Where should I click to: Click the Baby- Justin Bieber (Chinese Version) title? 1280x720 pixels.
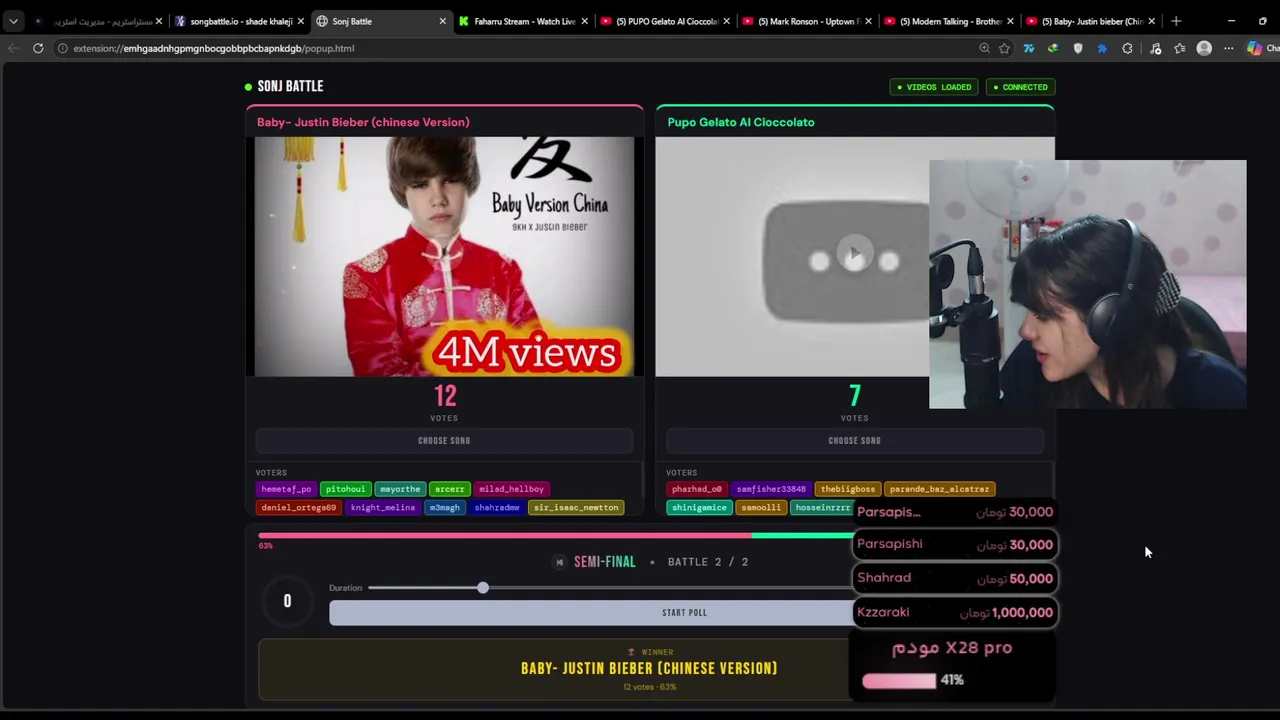tap(363, 122)
